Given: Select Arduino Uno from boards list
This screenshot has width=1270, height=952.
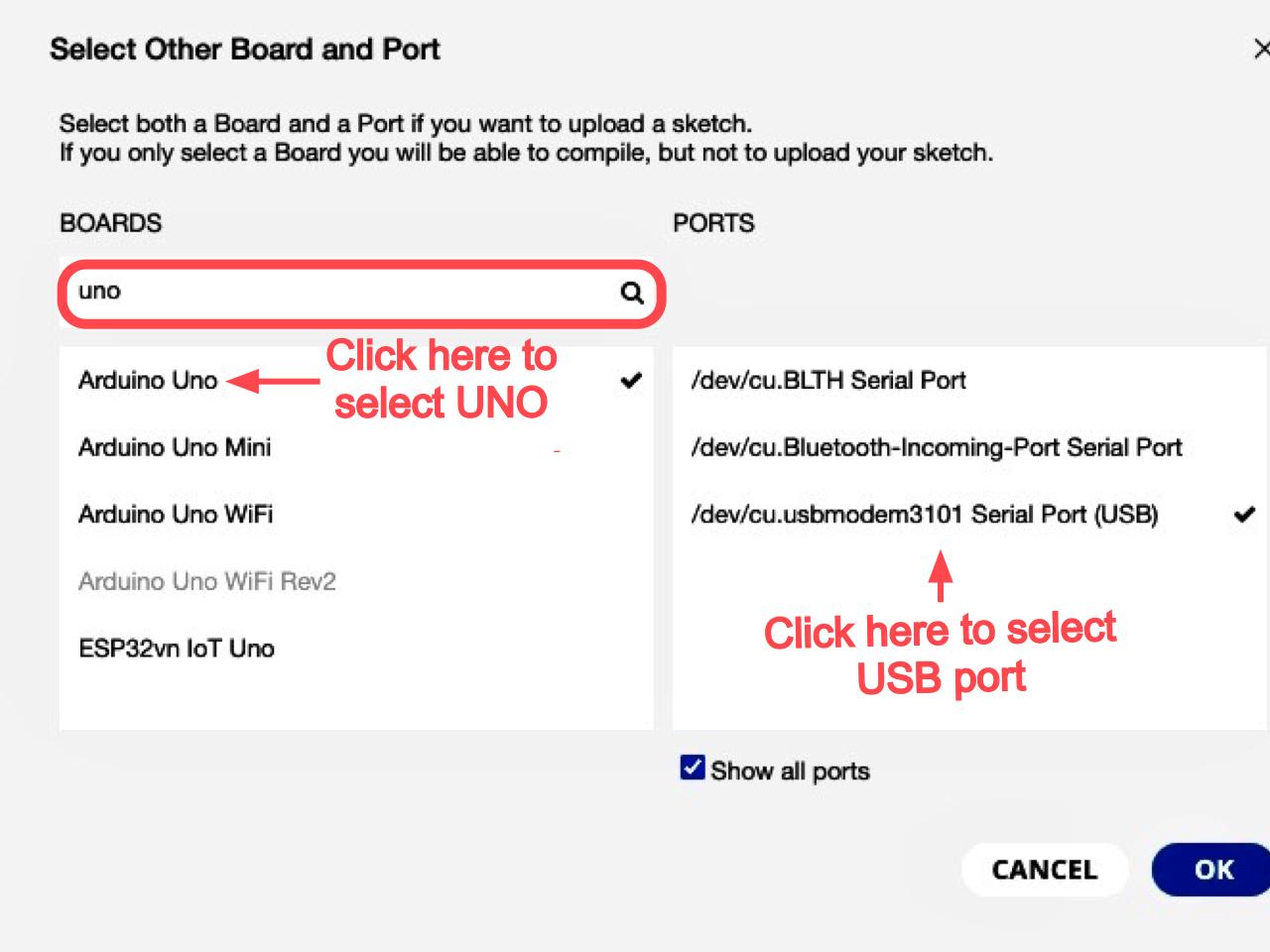Looking at the screenshot, I should pos(357,380).
